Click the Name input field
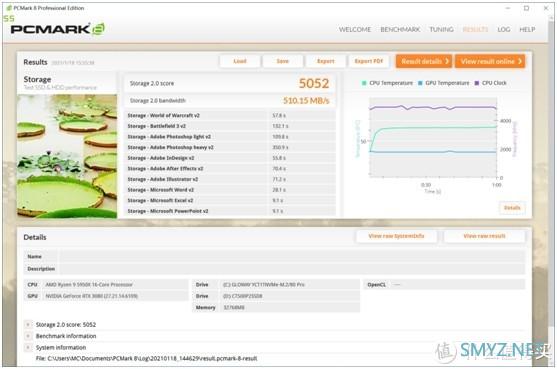The width and height of the screenshot is (557, 369). coord(292,256)
